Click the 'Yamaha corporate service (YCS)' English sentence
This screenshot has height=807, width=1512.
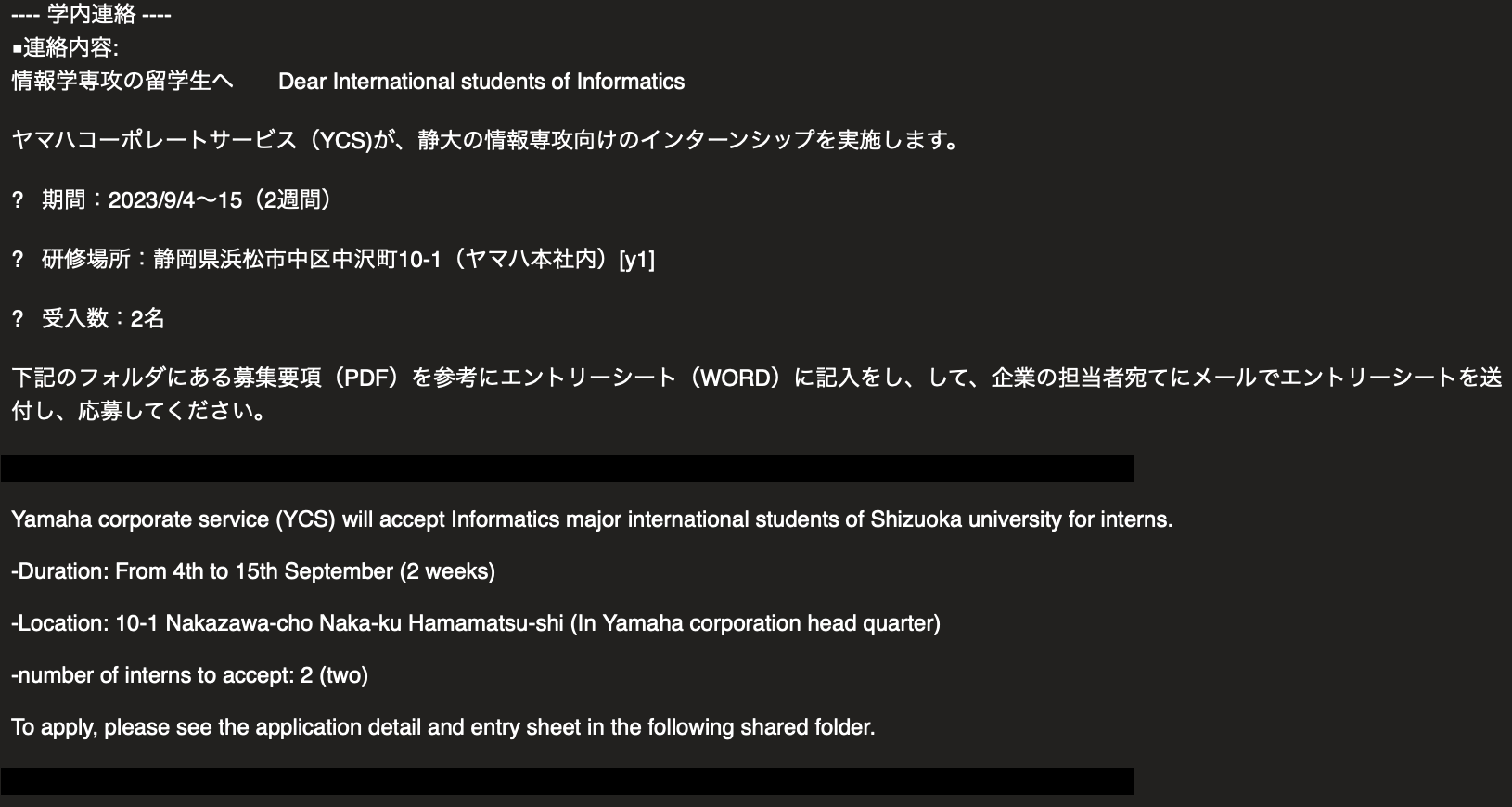click(x=592, y=519)
